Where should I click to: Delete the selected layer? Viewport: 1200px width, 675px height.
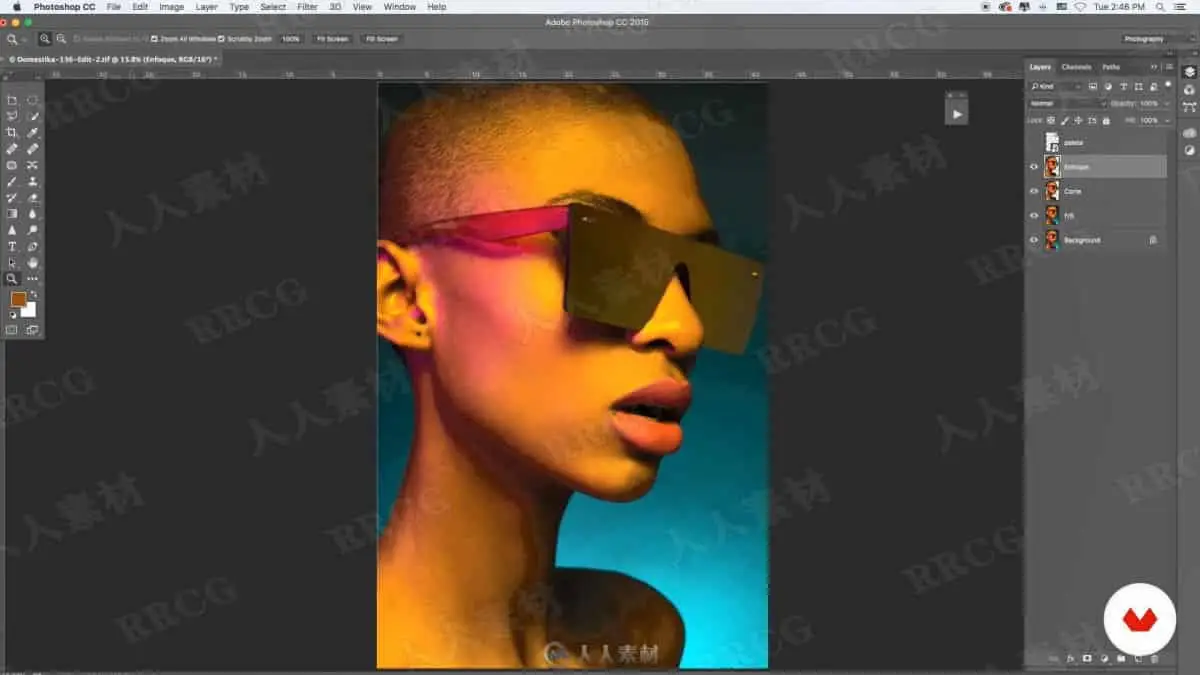click(x=1154, y=659)
